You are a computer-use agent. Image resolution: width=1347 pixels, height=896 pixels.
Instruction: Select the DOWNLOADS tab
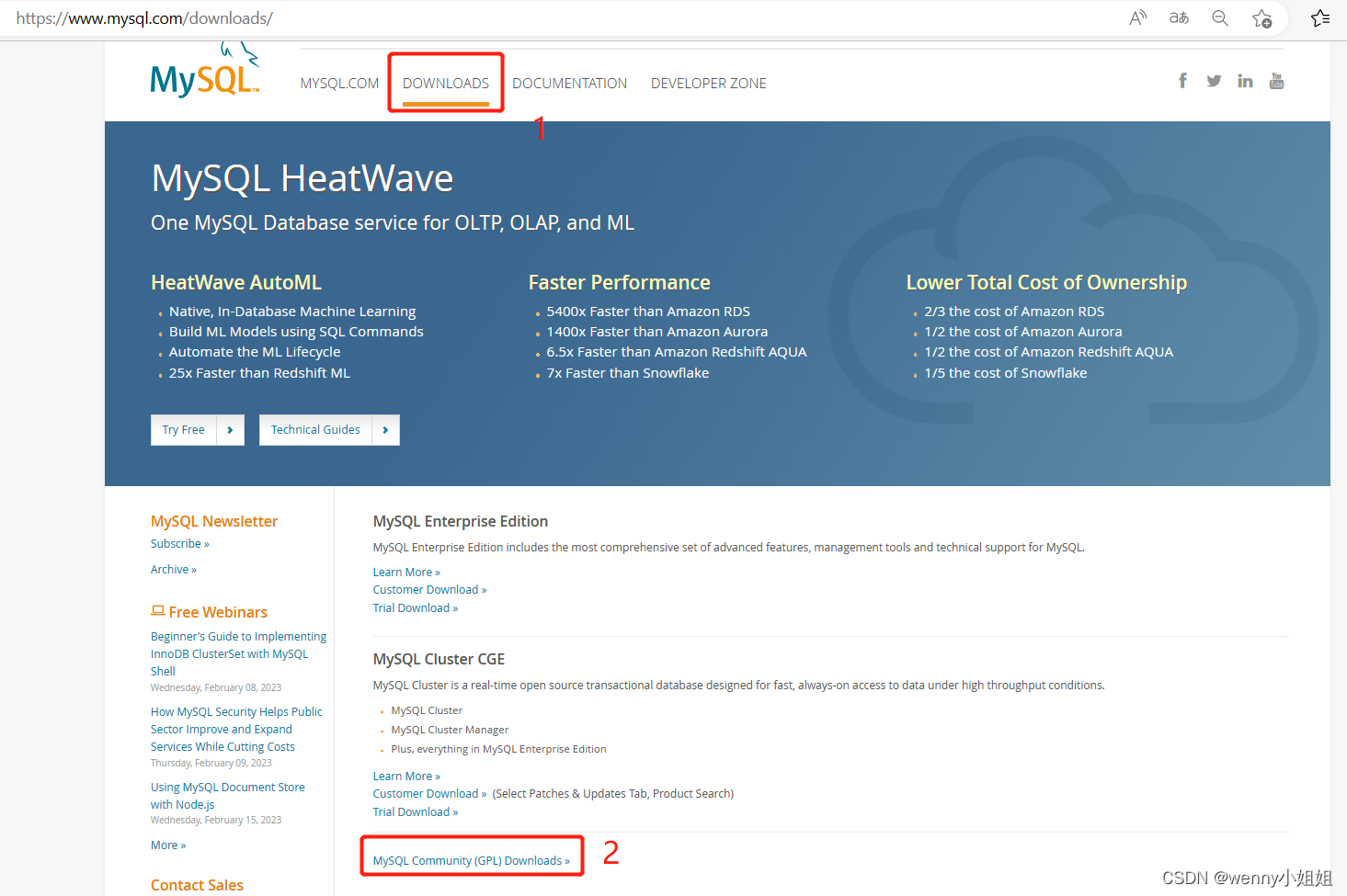click(x=446, y=84)
